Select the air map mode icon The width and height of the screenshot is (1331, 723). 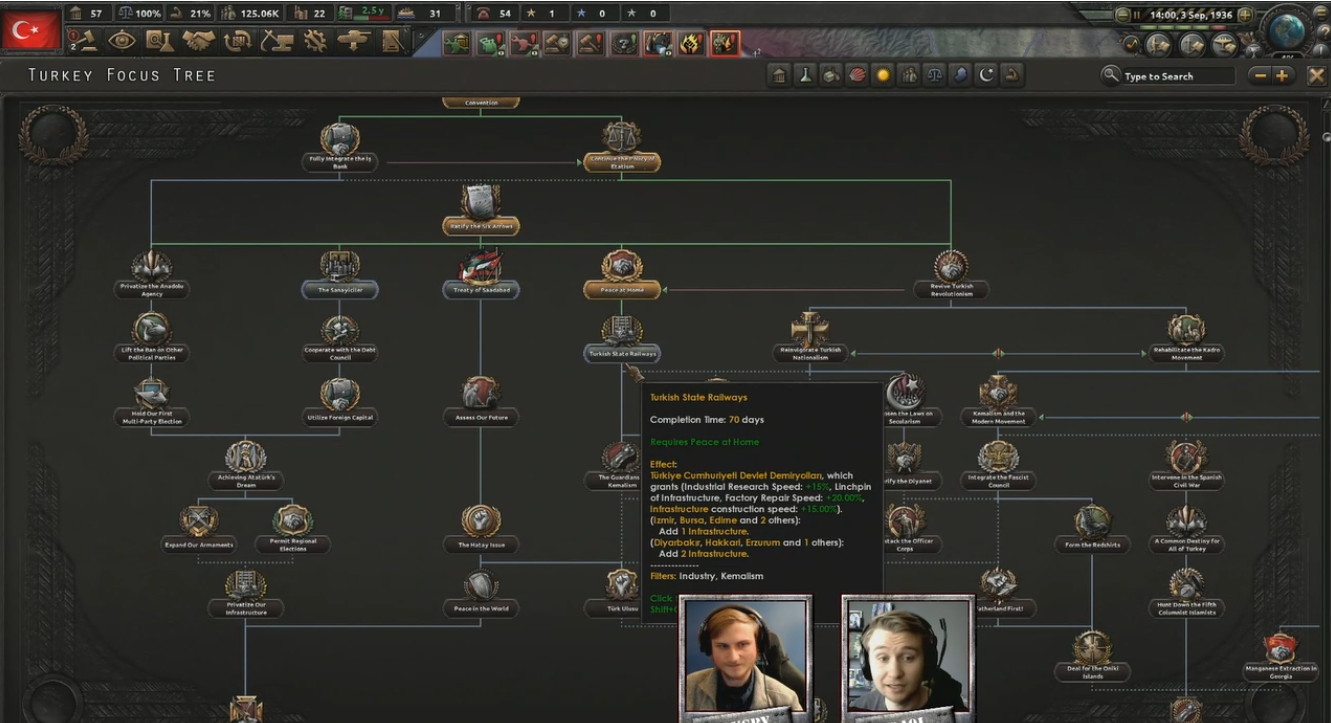(x=1225, y=44)
